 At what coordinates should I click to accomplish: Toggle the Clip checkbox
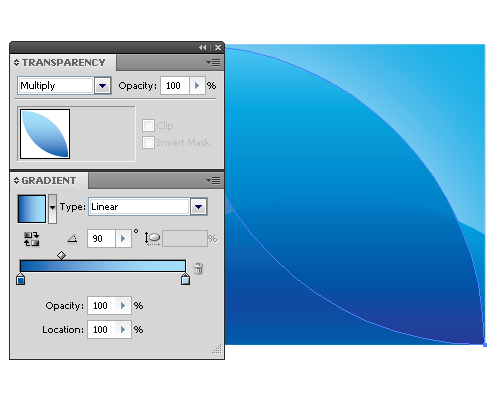click(148, 126)
